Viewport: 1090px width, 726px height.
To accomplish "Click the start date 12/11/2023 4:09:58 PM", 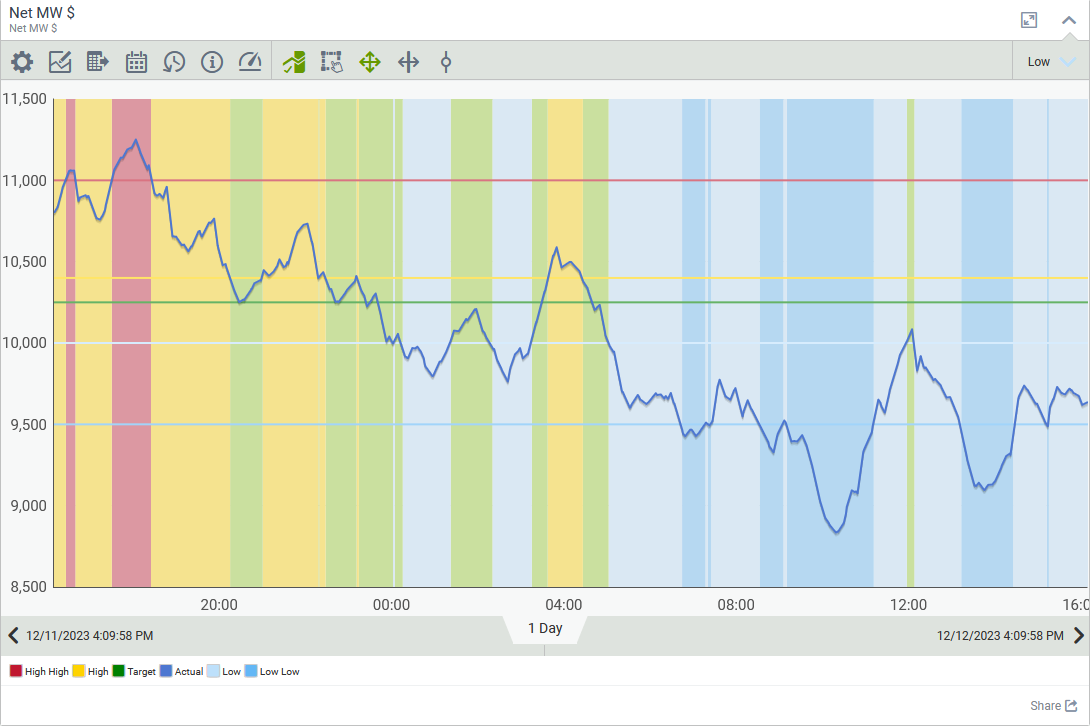I will click(x=90, y=636).
